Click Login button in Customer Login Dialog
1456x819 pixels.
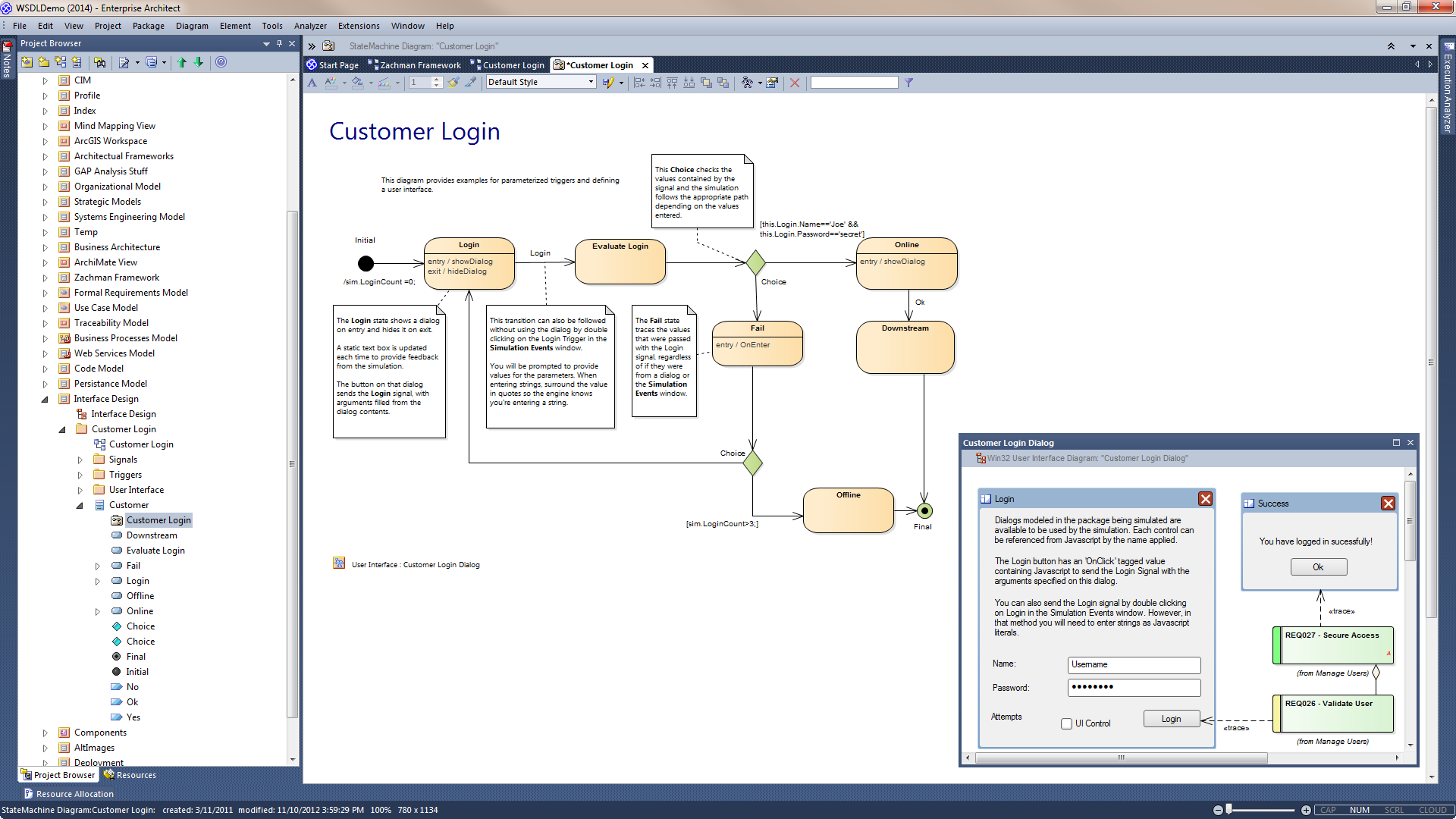point(1171,718)
